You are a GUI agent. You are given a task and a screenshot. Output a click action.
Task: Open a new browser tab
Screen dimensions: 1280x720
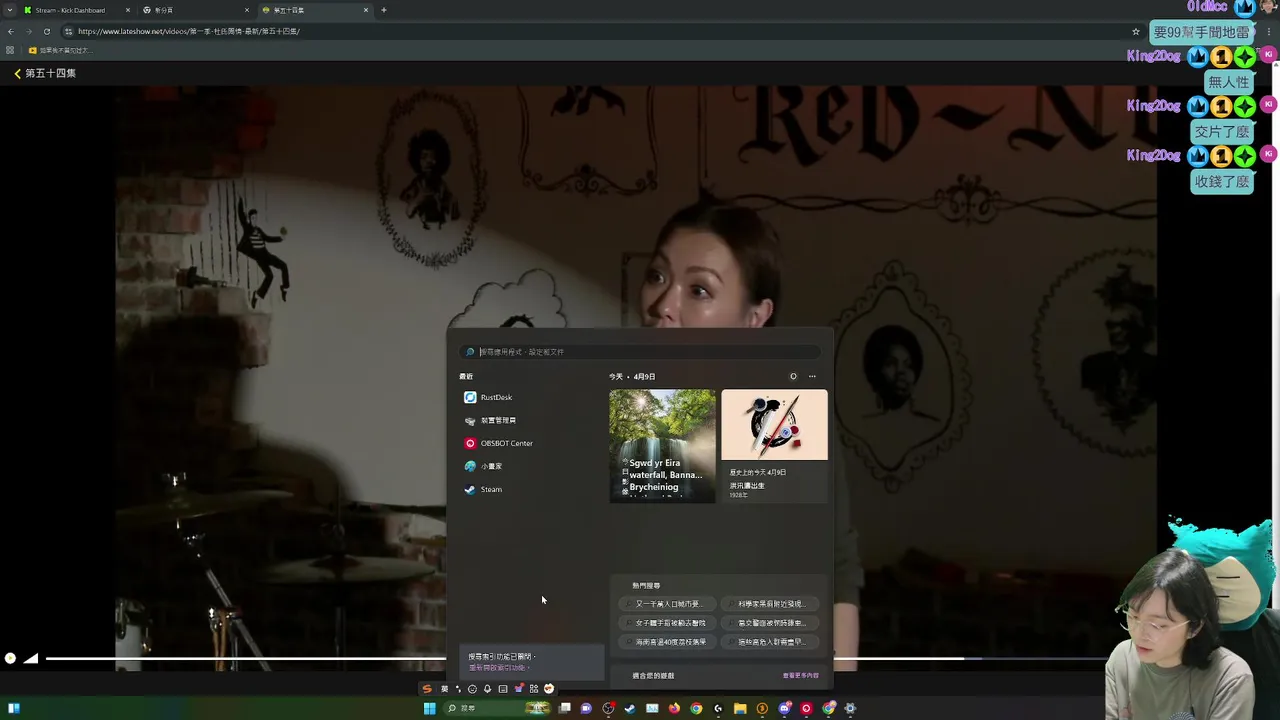pyautogui.click(x=384, y=10)
